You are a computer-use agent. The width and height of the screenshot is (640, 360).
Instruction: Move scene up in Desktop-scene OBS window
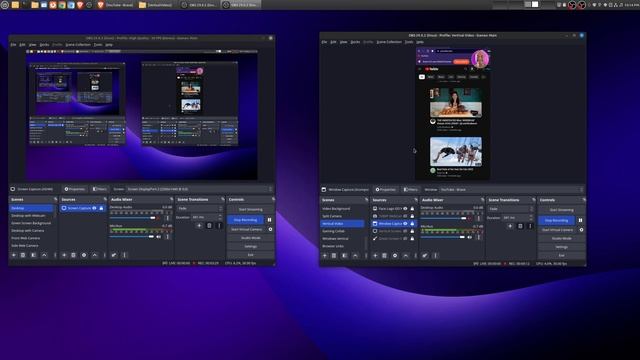tap(44, 255)
